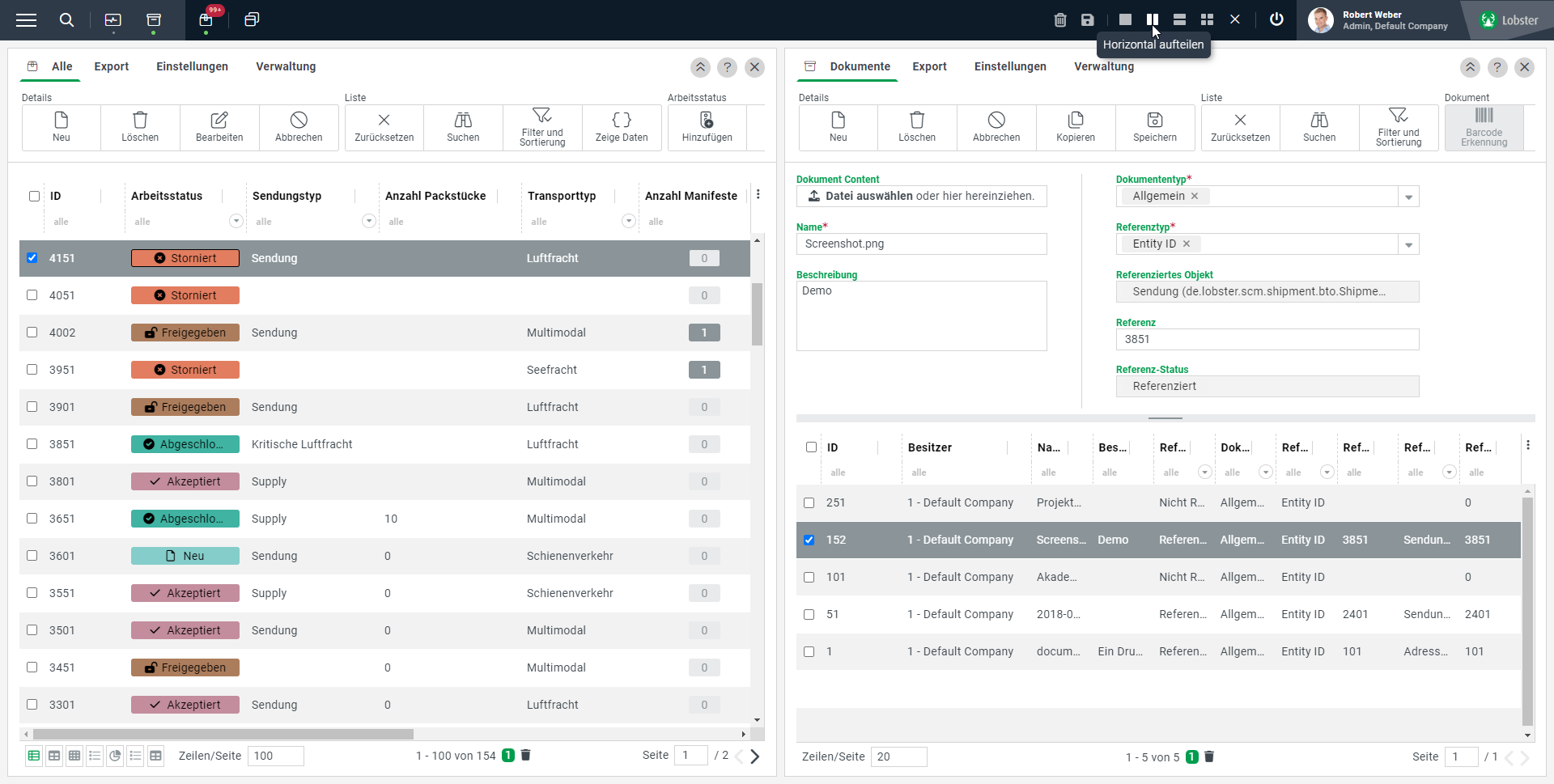Viewport: 1554px width, 784px height.
Task: Click Hinzufügen under Arbeitsstatus
Action: (x=707, y=128)
